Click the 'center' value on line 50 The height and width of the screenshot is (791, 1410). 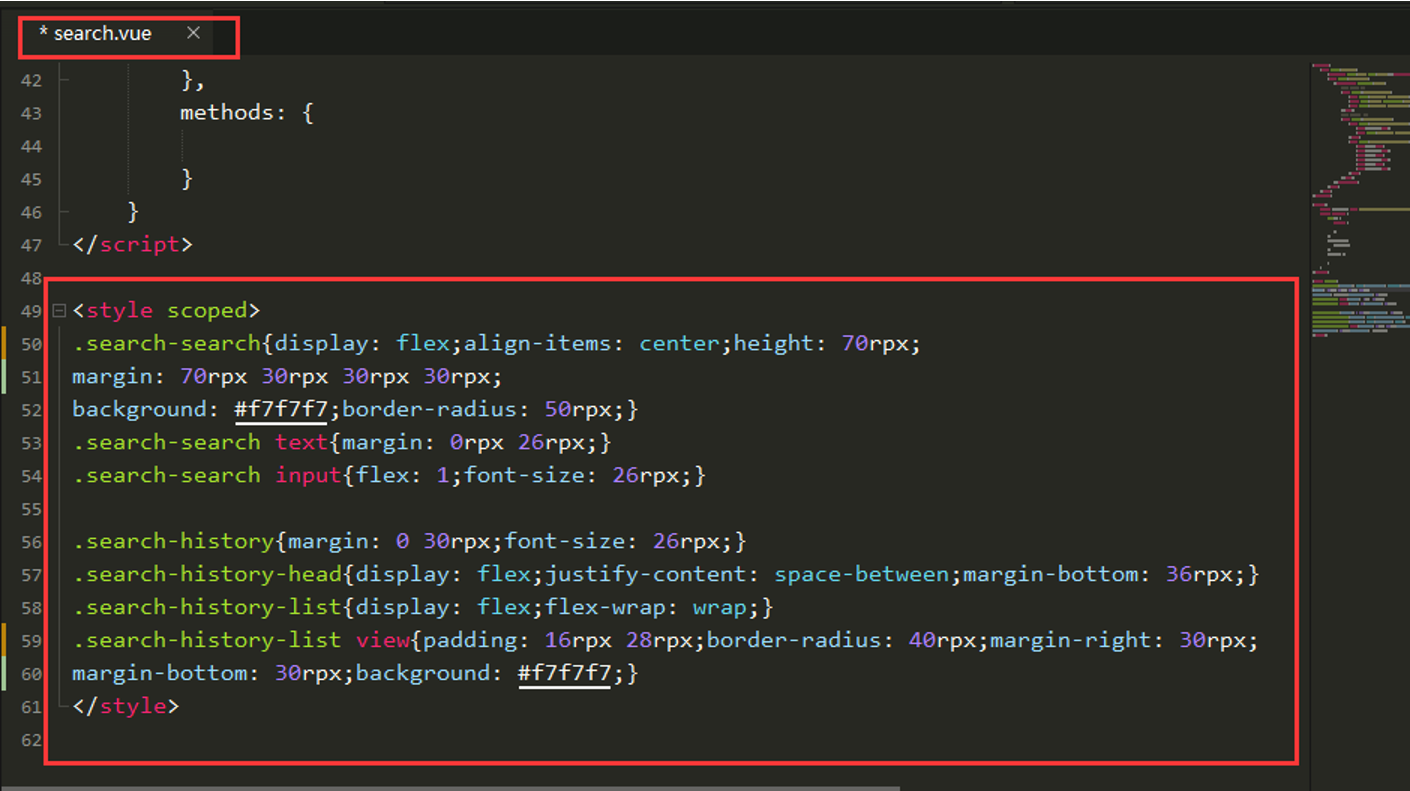[x=680, y=343]
